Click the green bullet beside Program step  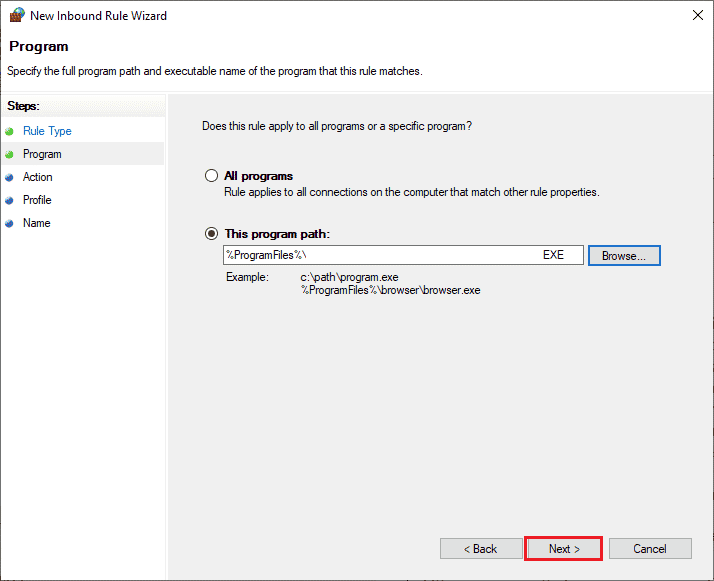point(11,154)
